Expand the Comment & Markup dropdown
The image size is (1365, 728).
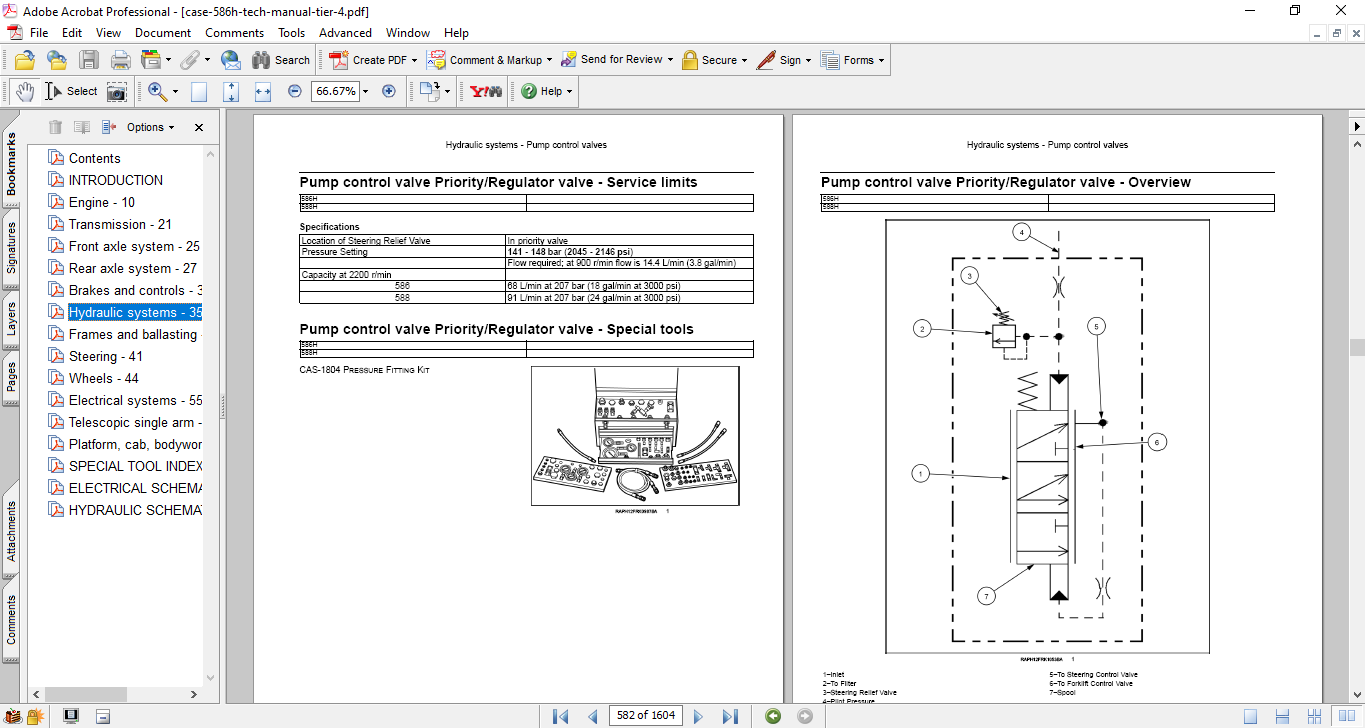(550, 60)
